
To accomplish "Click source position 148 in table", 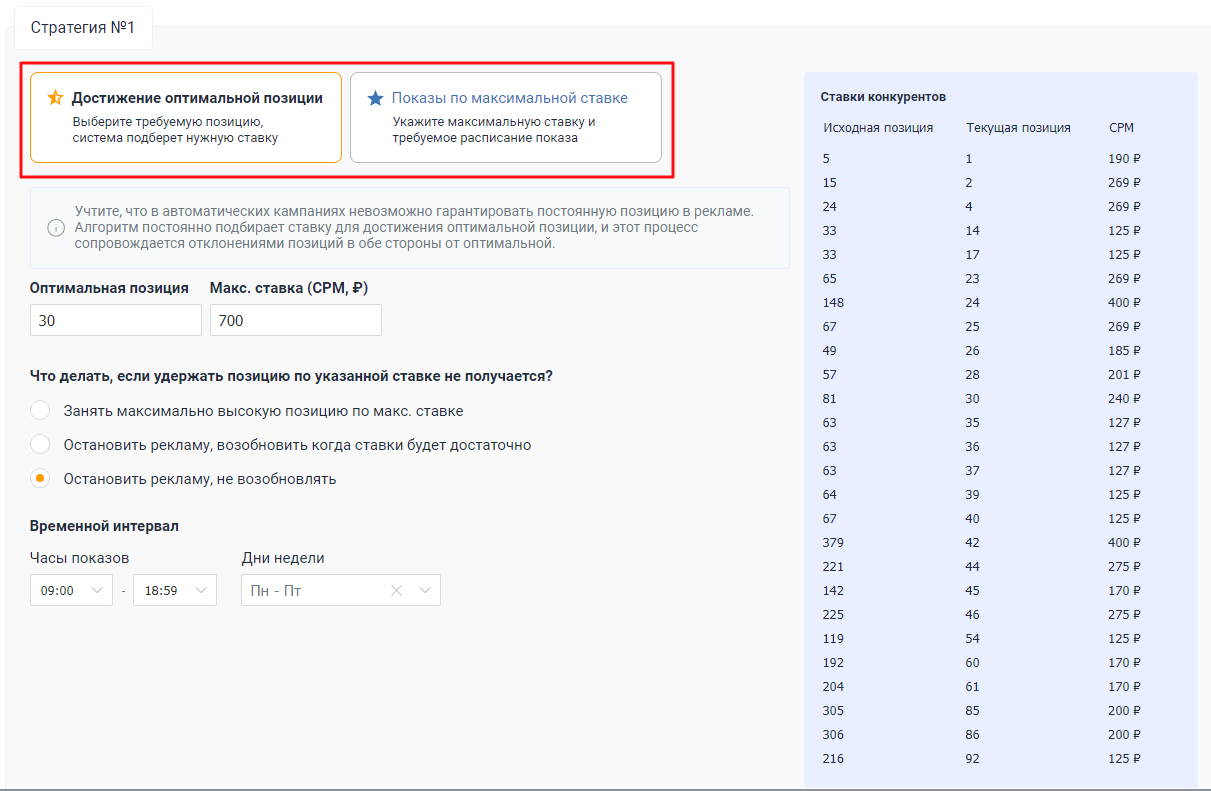I will [833, 303].
